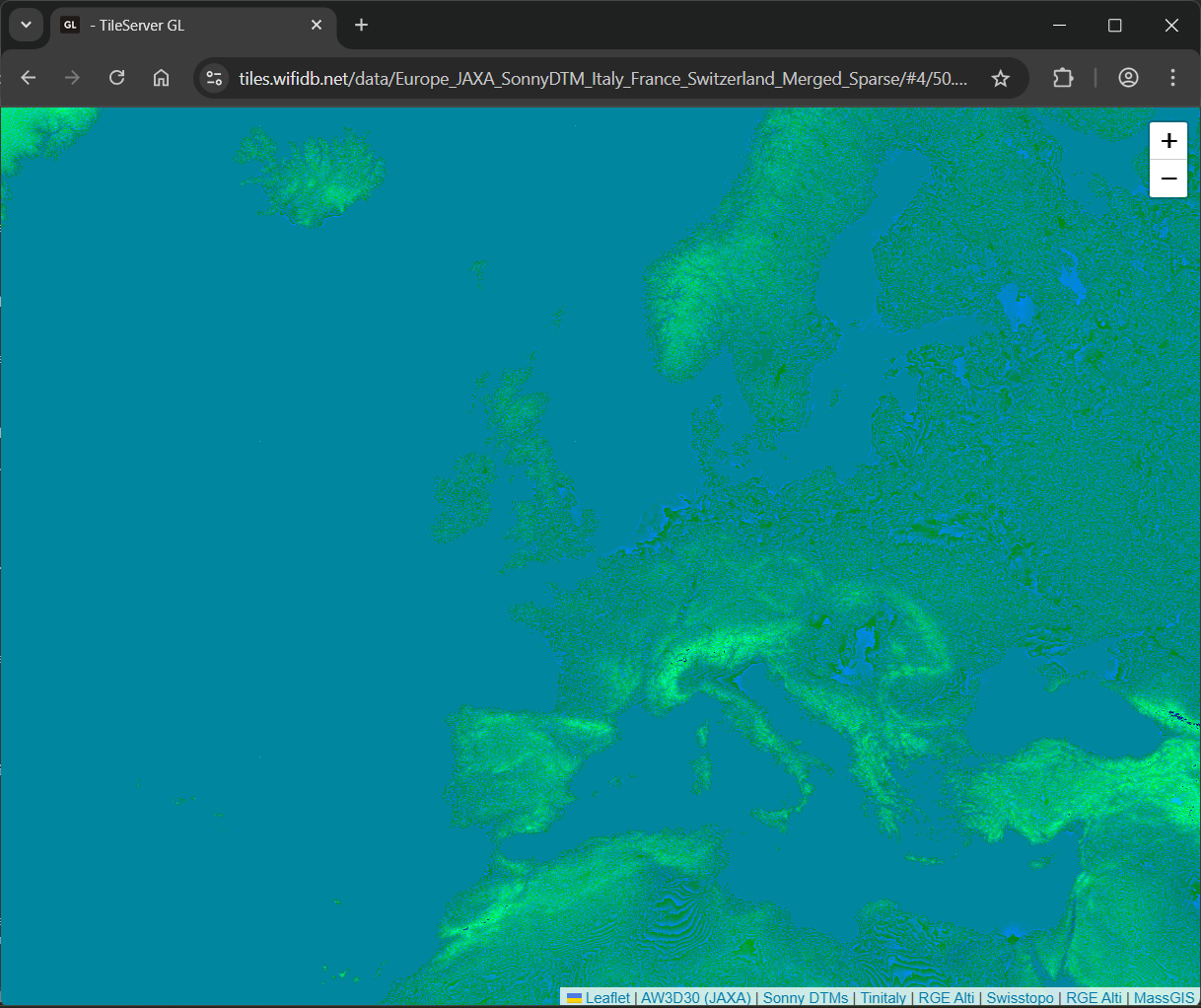Go back to previous page
This screenshot has height=1008, width=1201.
(x=29, y=78)
